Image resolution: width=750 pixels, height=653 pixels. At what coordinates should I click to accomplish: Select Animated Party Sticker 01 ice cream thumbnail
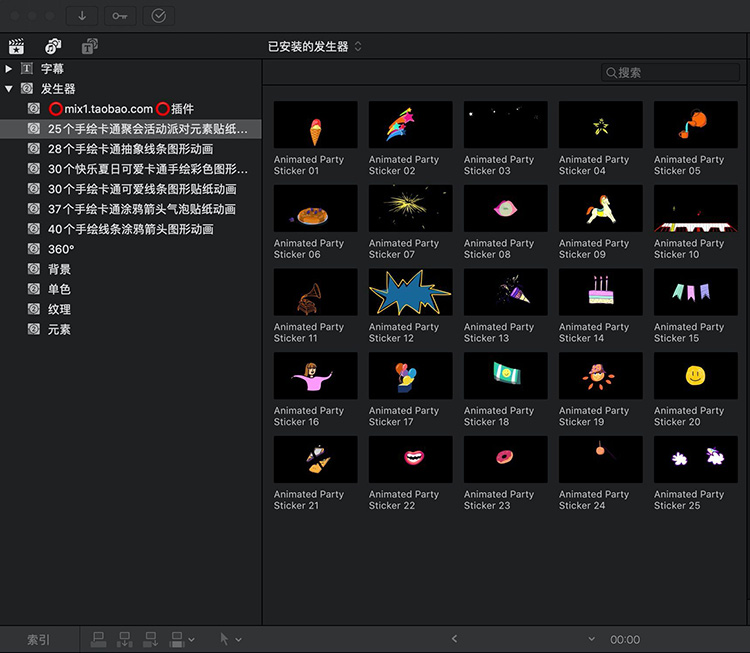click(315, 124)
